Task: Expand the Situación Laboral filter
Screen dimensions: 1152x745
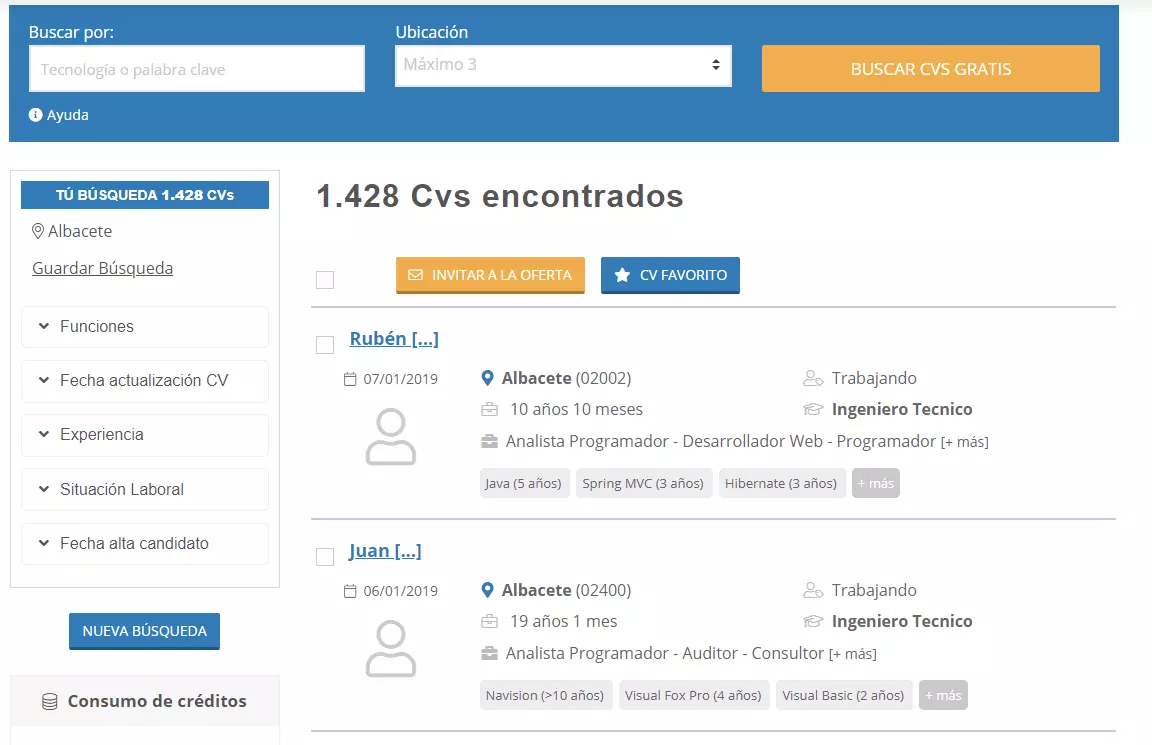Action: click(144, 489)
